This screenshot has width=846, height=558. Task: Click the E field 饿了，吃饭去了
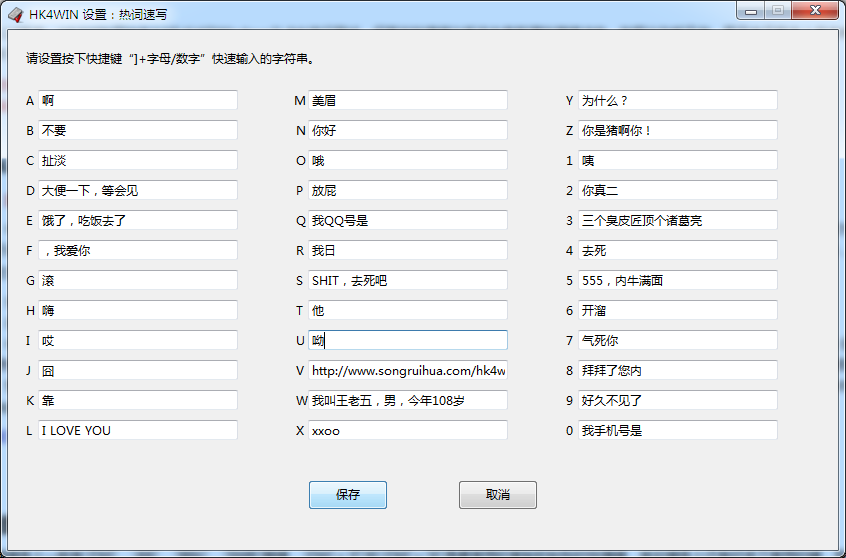pos(138,220)
